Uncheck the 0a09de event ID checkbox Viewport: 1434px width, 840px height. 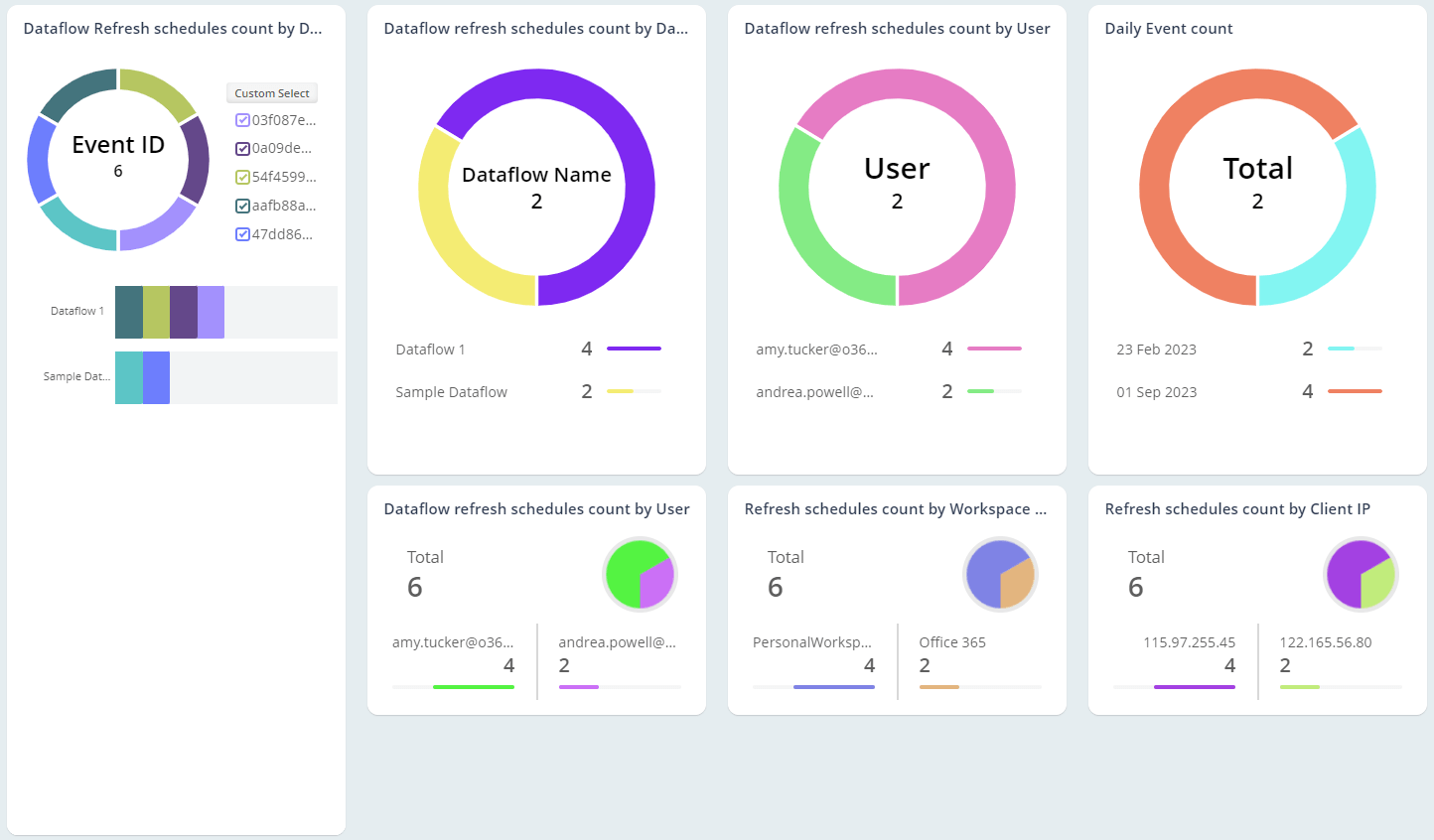(x=241, y=148)
